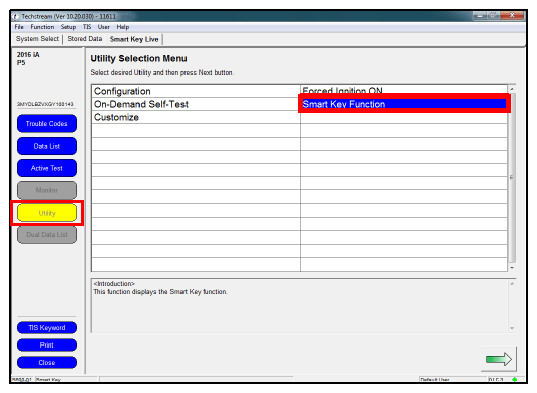The image size is (537, 393).
Task: Select the yellow Utility button
Action: 47,213
